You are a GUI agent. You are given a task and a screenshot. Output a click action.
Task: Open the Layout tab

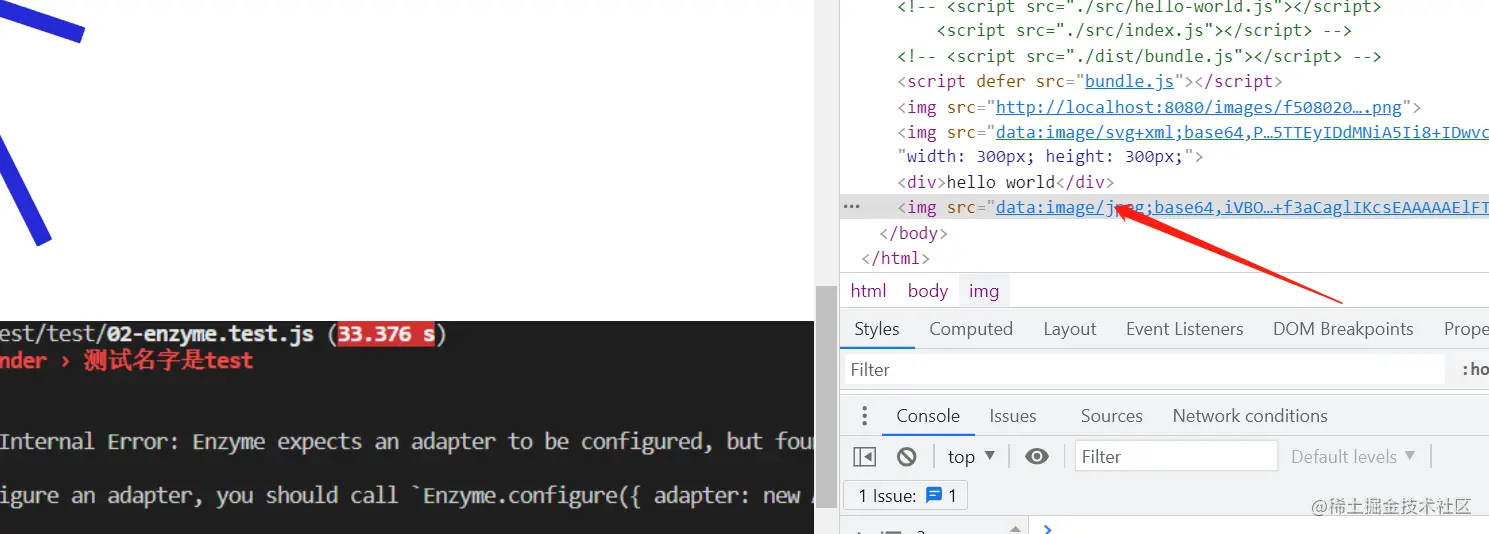1070,329
